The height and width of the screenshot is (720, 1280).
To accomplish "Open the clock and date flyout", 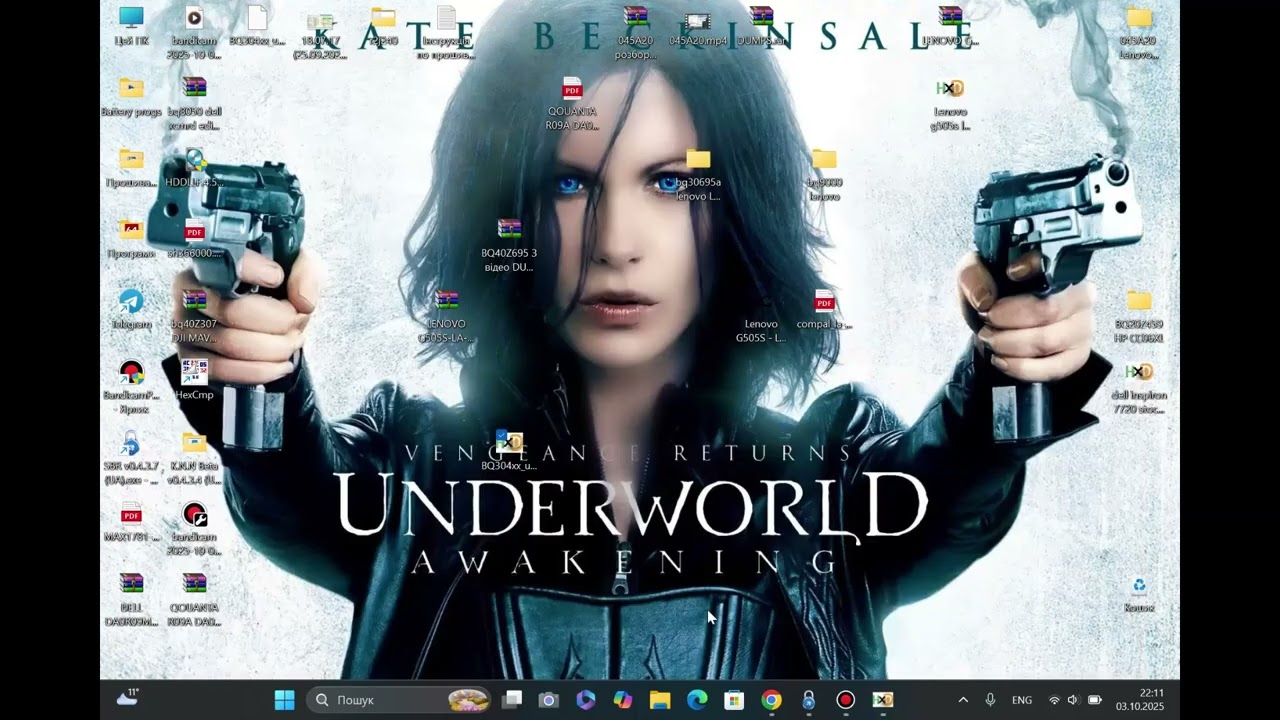I will 1139,699.
